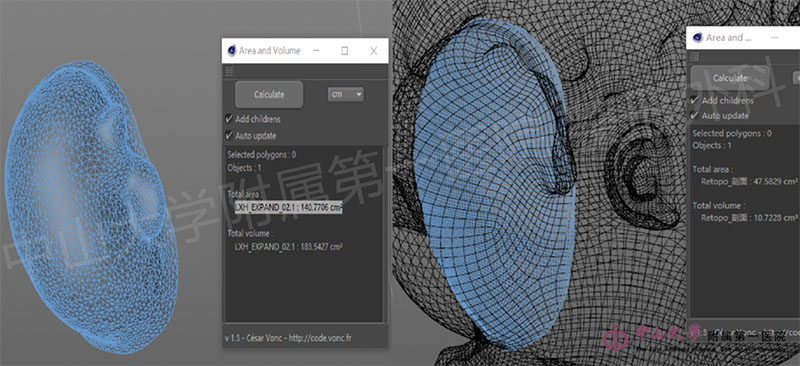Click the grip menu icon in the right window
800x366 pixels.
coord(695,57)
